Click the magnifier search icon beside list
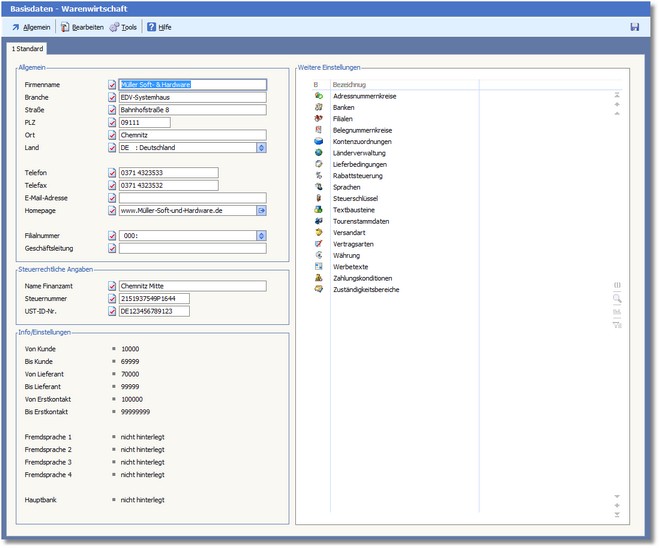 [617, 298]
